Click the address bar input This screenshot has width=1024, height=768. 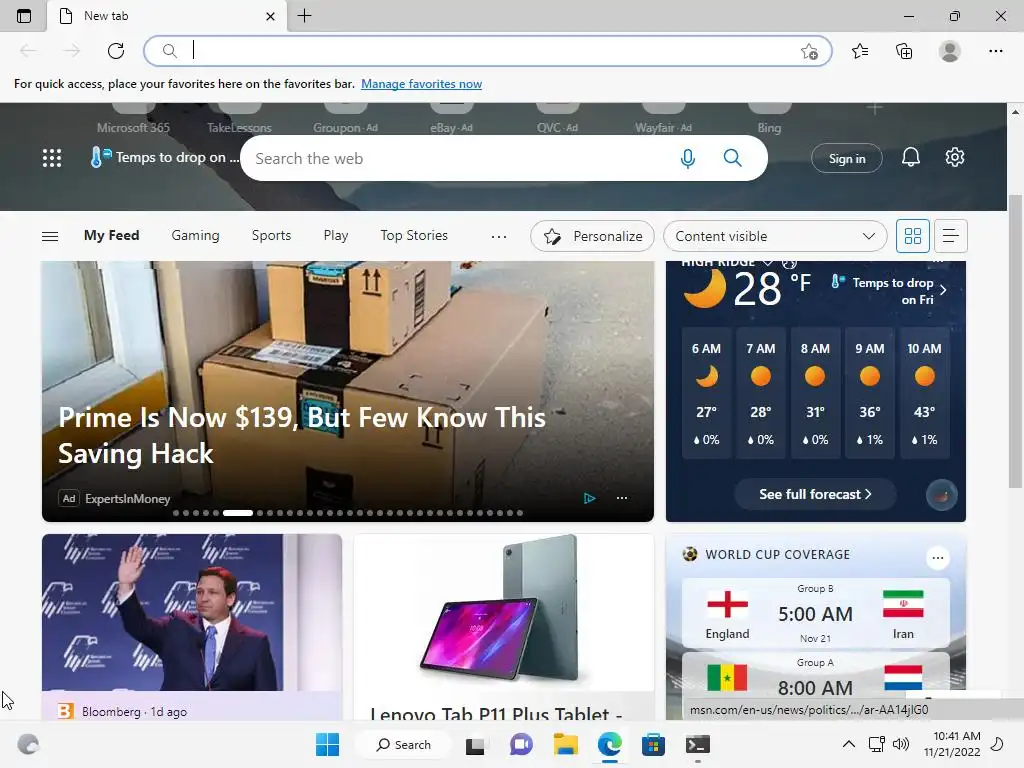490,51
